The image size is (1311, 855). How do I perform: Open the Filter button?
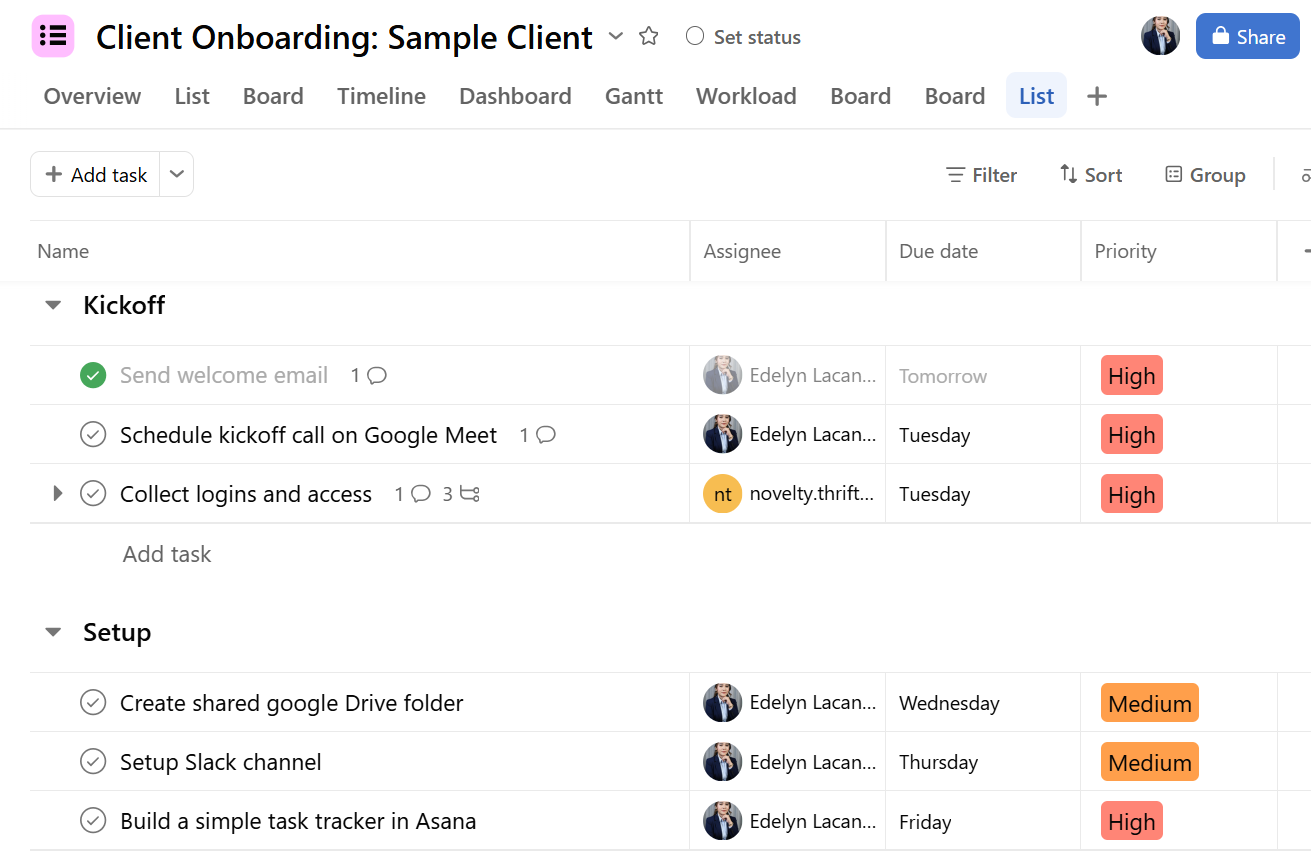981,175
